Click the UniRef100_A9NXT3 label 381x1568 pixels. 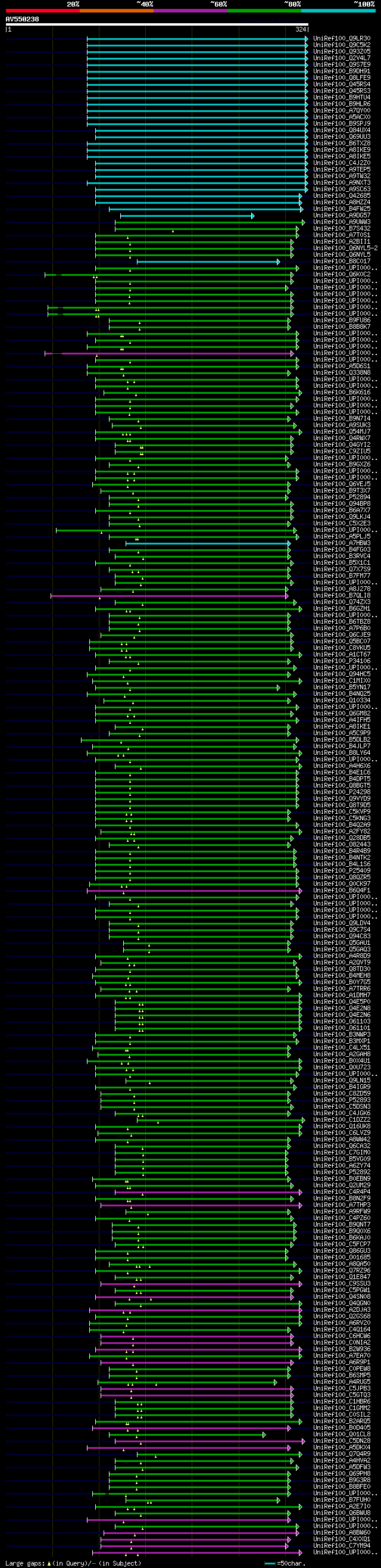[x=342, y=183]
